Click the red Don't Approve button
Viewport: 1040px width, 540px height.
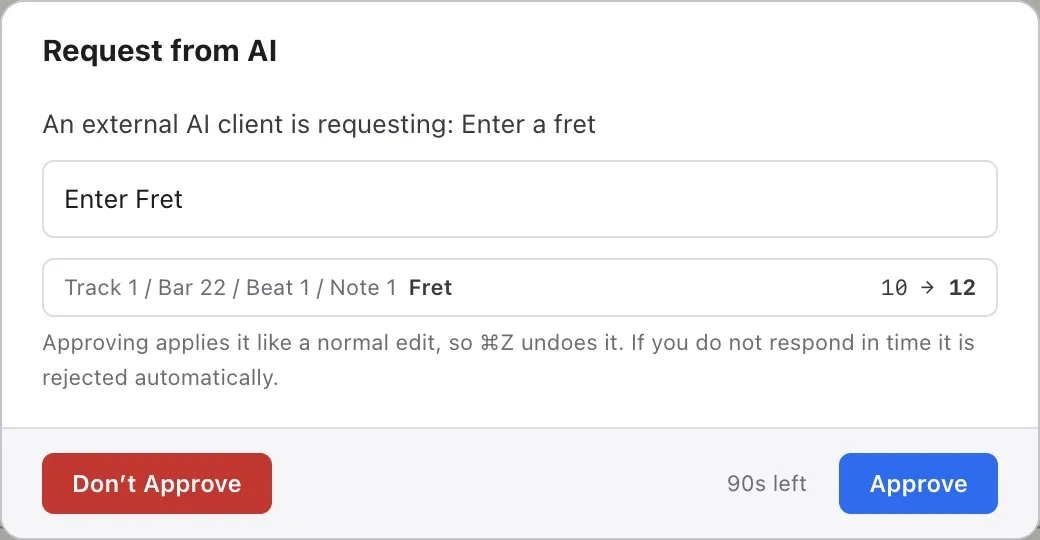[157, 484]
